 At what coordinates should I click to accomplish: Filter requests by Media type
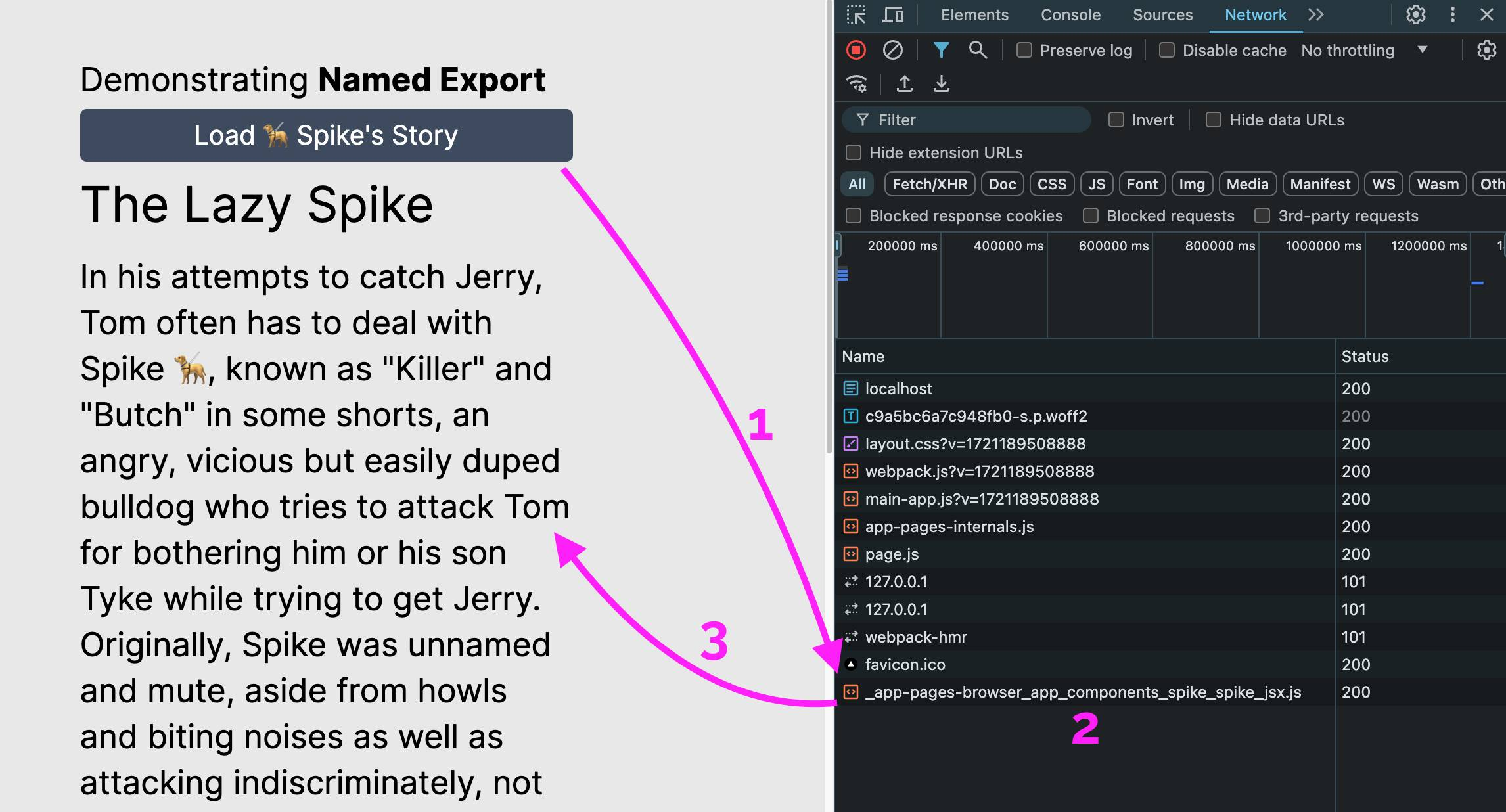[1247, 184]
